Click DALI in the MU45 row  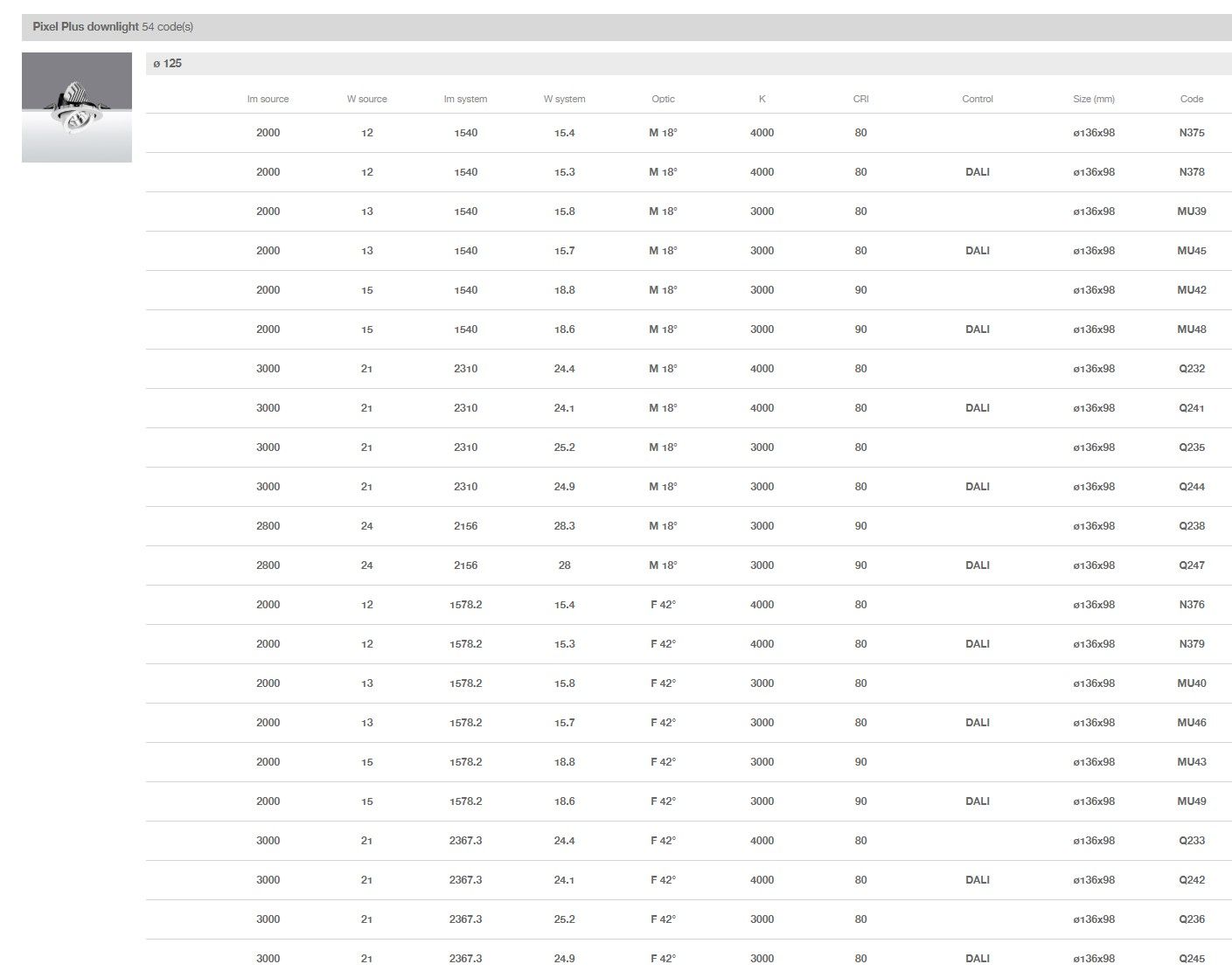(x=977, y=251)
